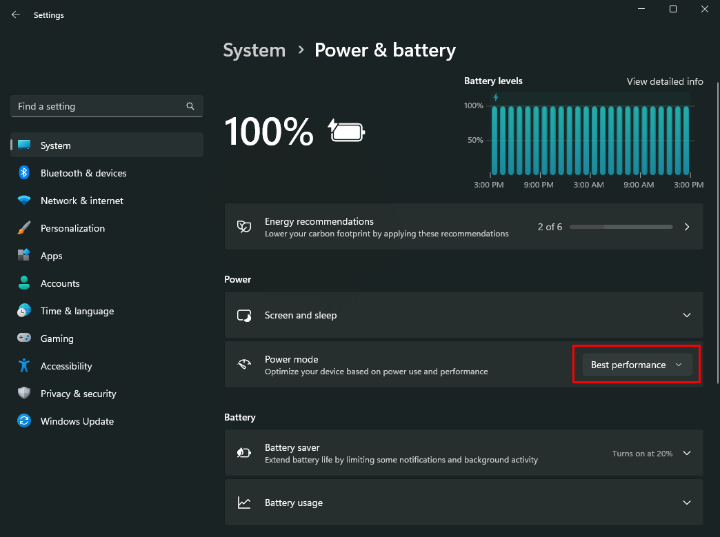Image resolution: width=720 pixels, height=537 pixels.
Task: Click the charging bolt in battery chart
Action: click(496, 97)
